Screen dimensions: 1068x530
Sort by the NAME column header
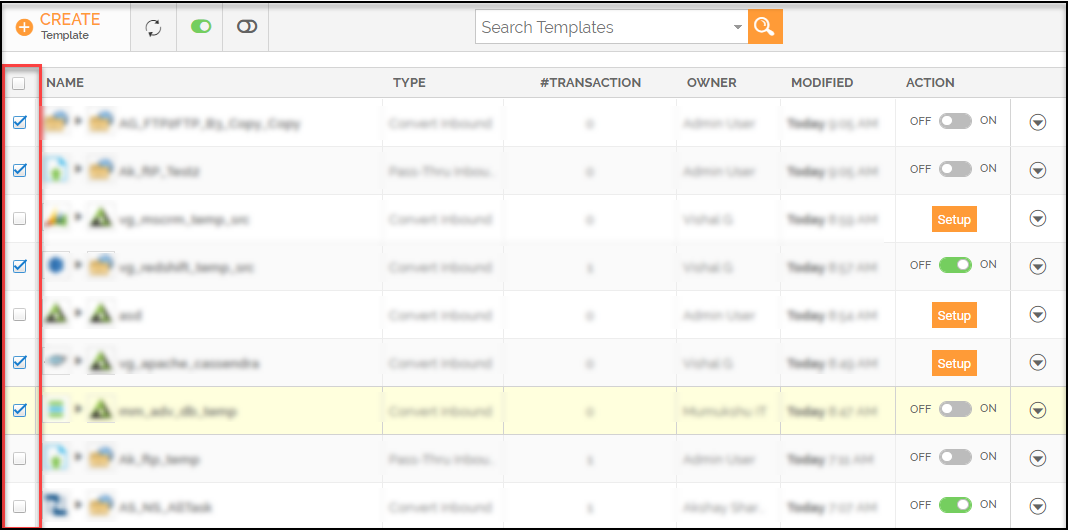click(x=65, y=82)
